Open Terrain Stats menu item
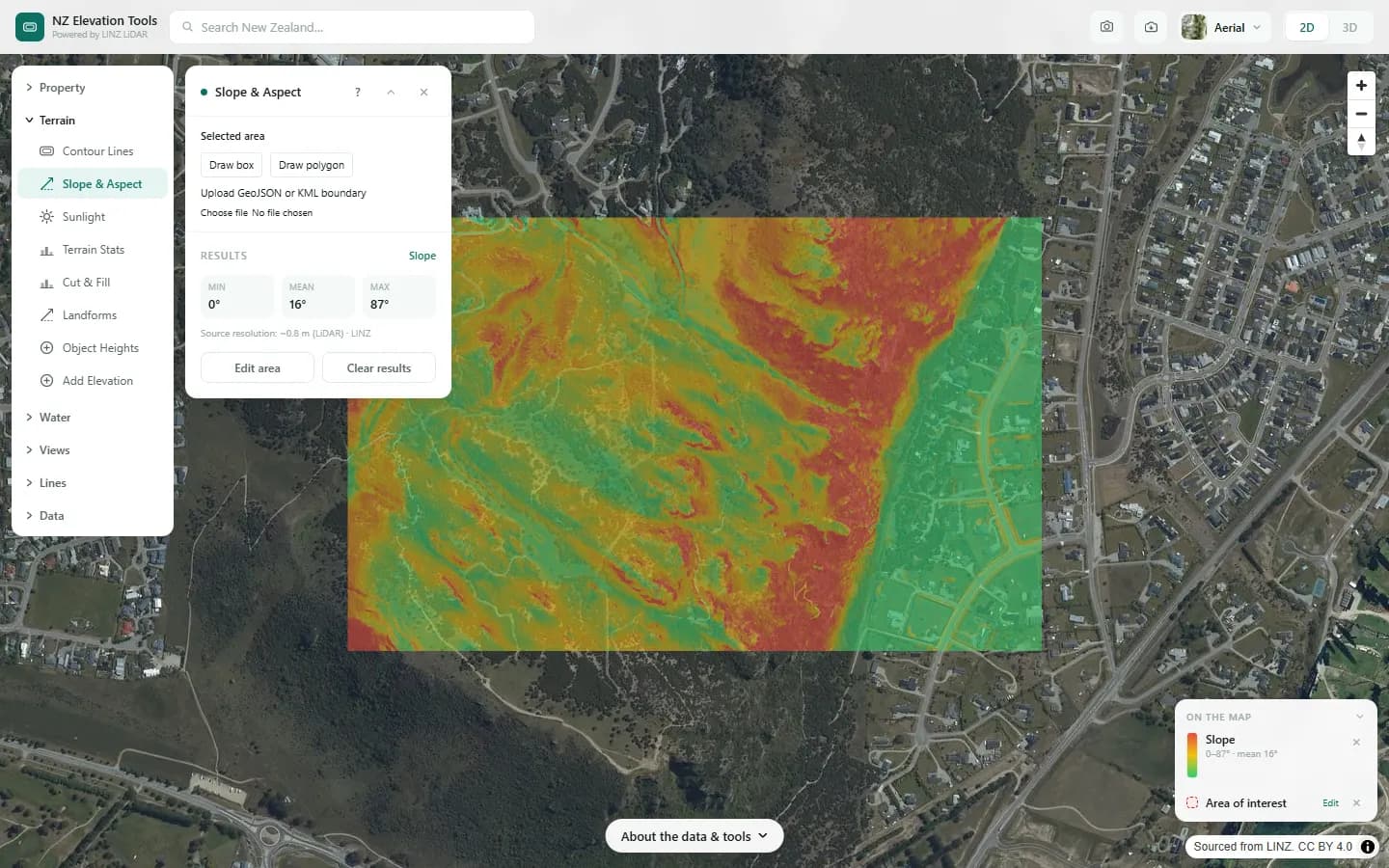1389x868 pixels. coord(93,250)
